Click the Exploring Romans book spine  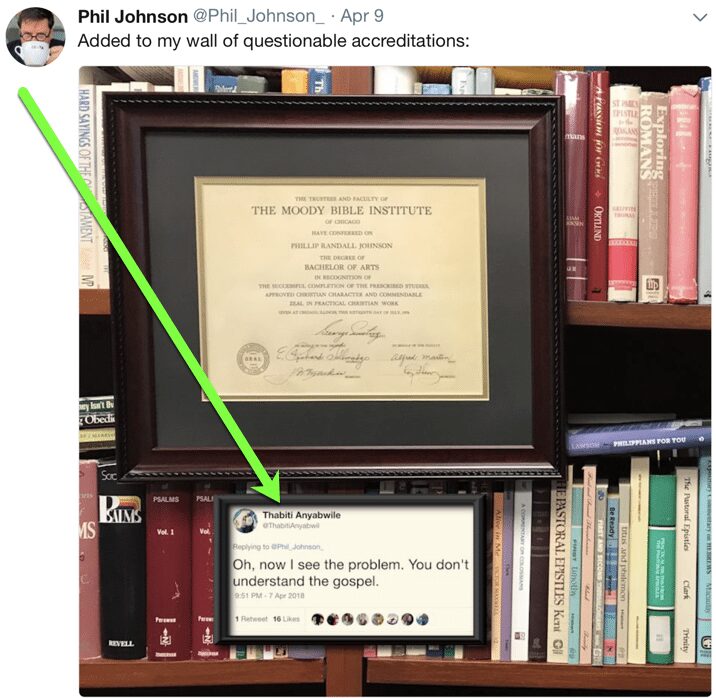pyautogui.click(x=653, y=196)
